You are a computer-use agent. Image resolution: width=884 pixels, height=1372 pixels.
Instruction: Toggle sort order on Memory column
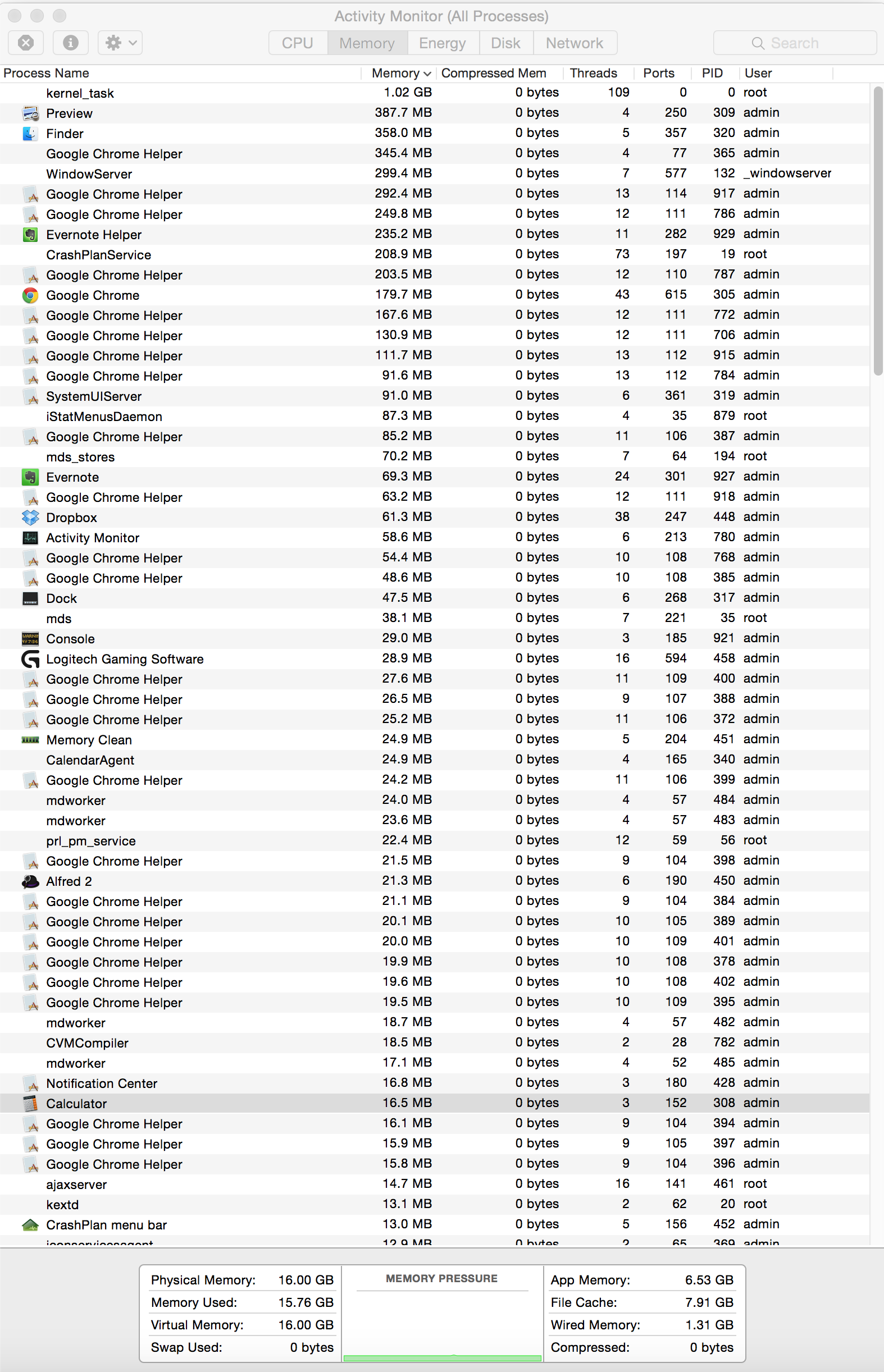[399, 74]
